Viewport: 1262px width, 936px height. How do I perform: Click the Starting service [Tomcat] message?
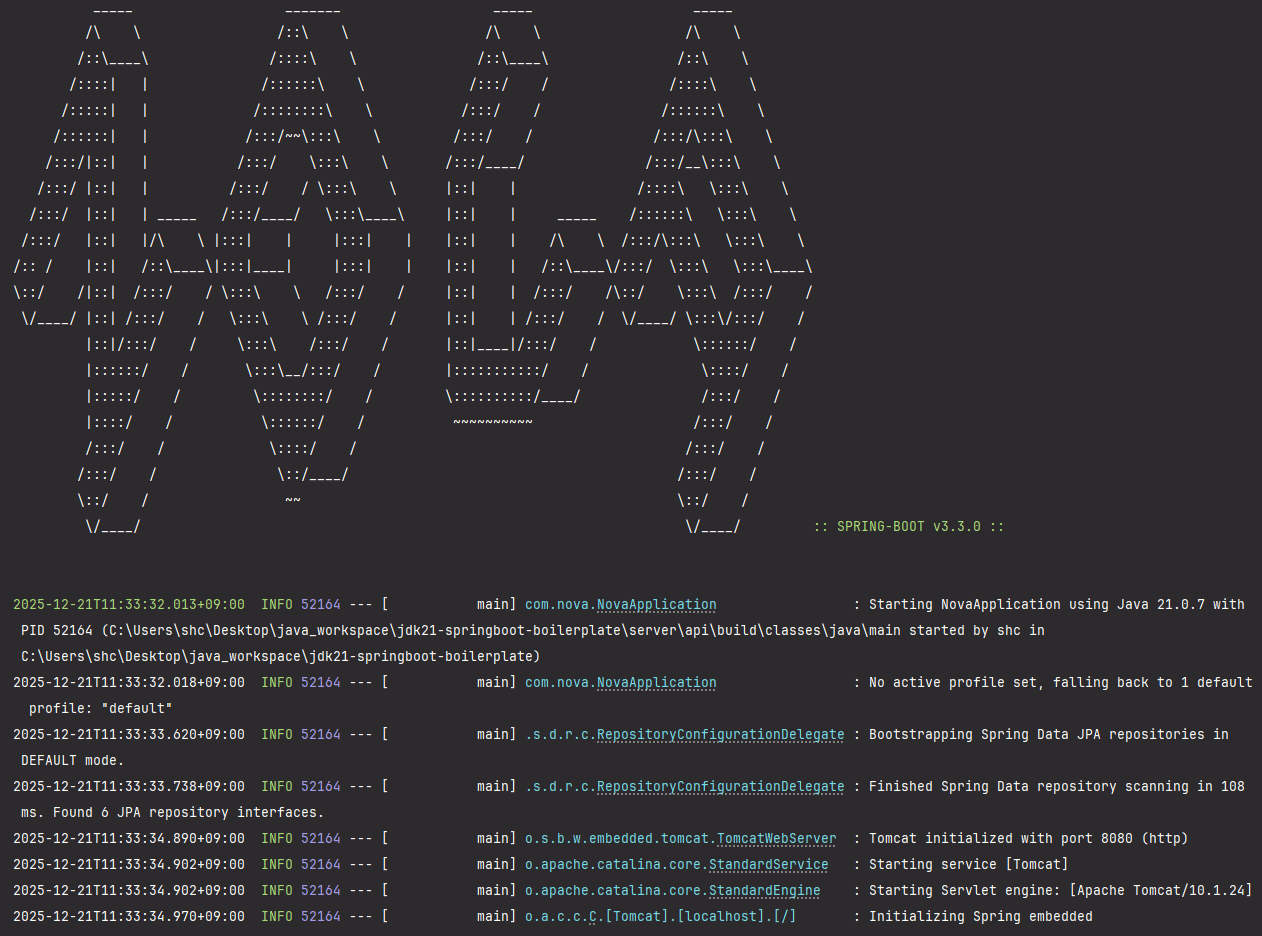[x=968, y=865]
